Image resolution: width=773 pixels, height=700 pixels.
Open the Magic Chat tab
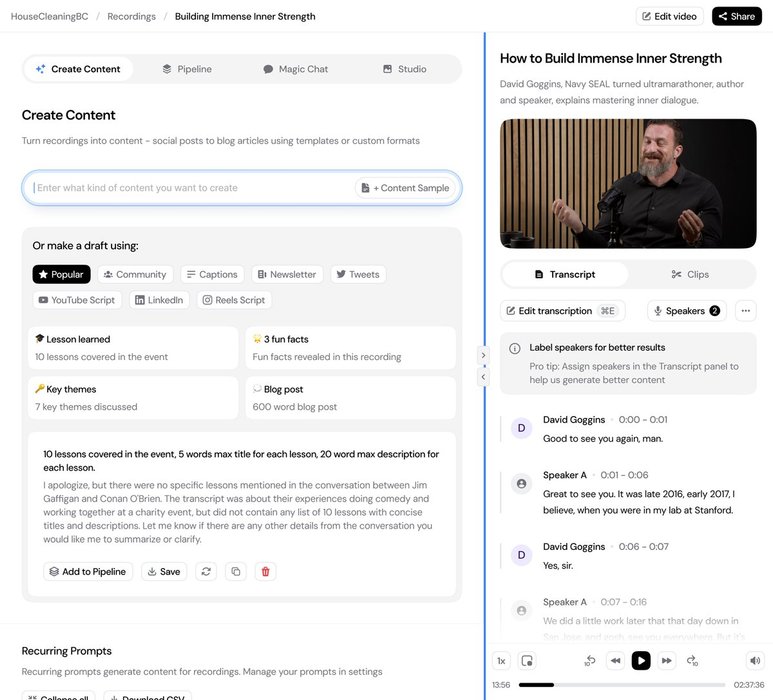tap(296, 69)
